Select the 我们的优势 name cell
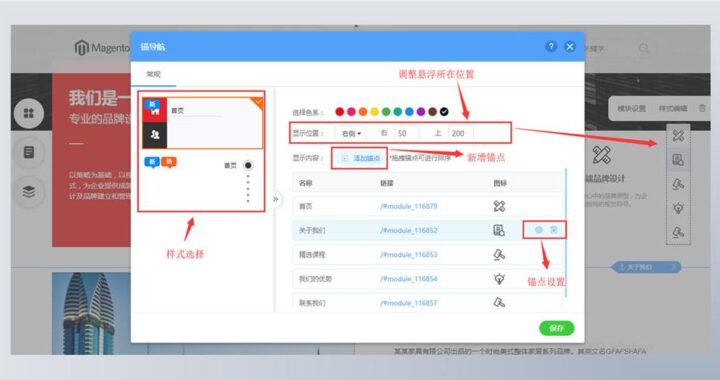720x380 pixels. point(315,279)
